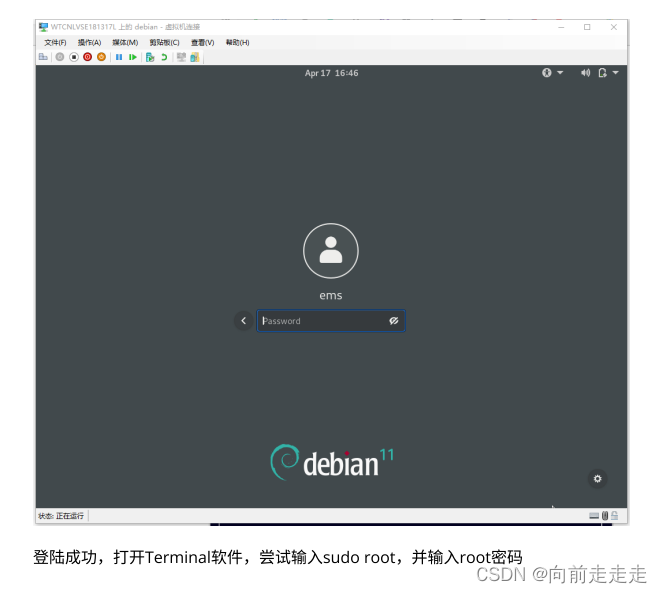
Task: Click the Ctrl+Alt+Delete toolbar icon
Action: click(43, 57)
